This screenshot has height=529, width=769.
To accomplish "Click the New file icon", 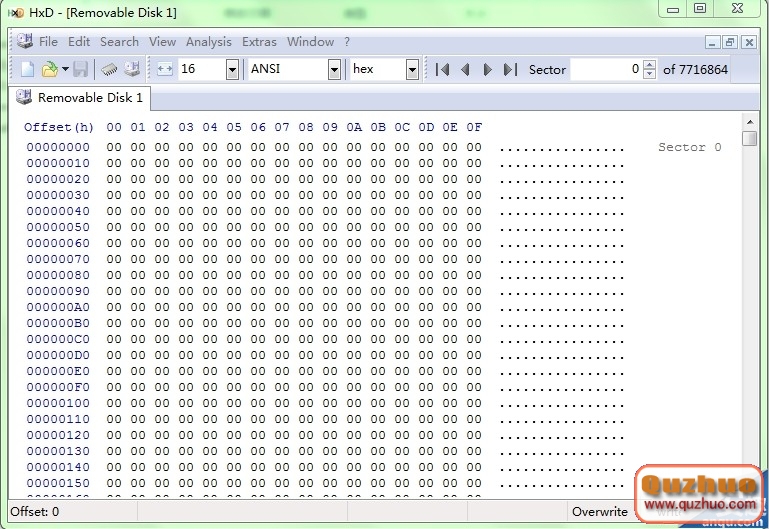I will pyautogui.click(x=27, y=70).
